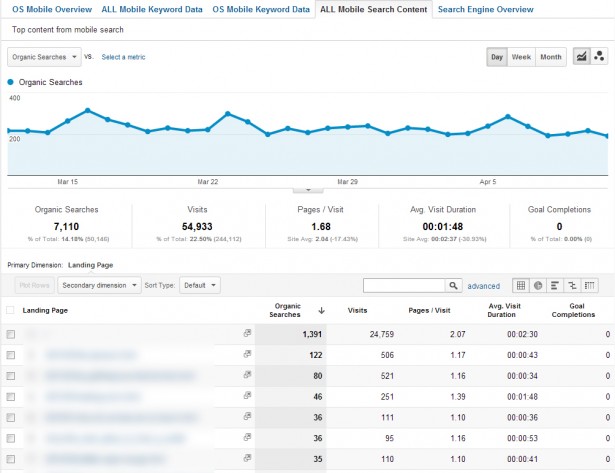This screenshot has width=615, height=473.
Task: Click inside the table search field
Action: point(404,286)
